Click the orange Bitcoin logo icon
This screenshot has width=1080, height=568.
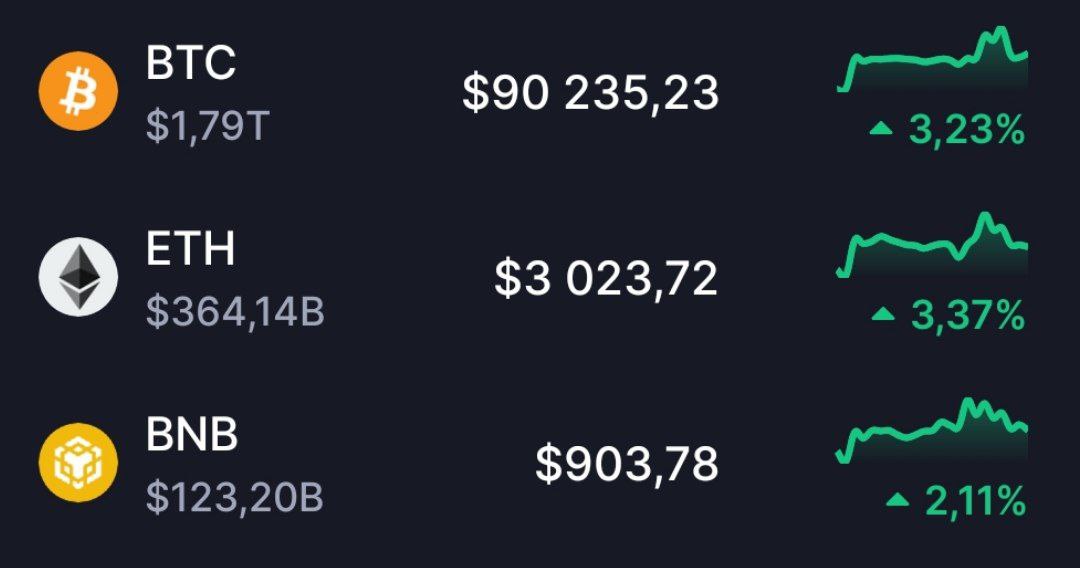click(x=78, y=92)
